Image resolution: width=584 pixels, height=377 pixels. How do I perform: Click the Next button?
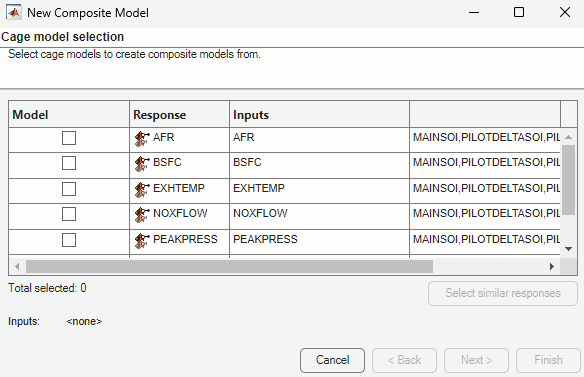tap(476, 360)
